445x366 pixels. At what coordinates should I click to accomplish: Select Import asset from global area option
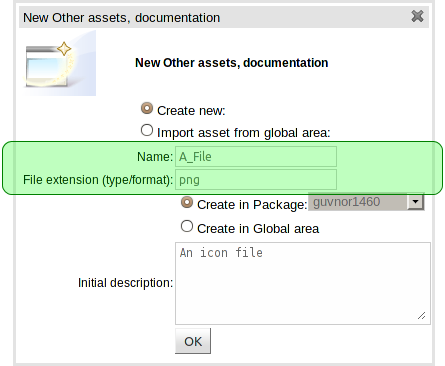point(147,130)
